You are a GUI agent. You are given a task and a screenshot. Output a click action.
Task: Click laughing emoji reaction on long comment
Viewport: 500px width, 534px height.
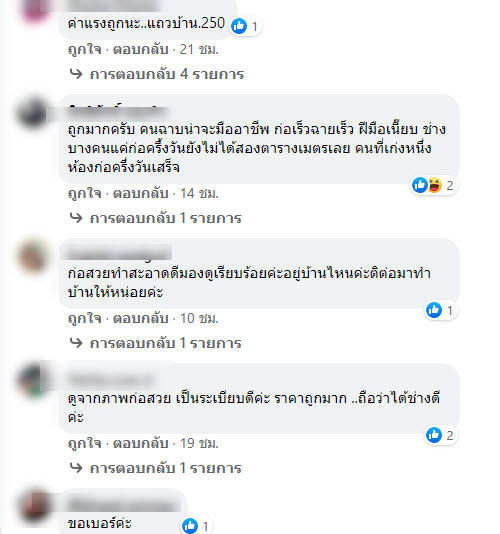pyautogui.click(x=435, y=185)
